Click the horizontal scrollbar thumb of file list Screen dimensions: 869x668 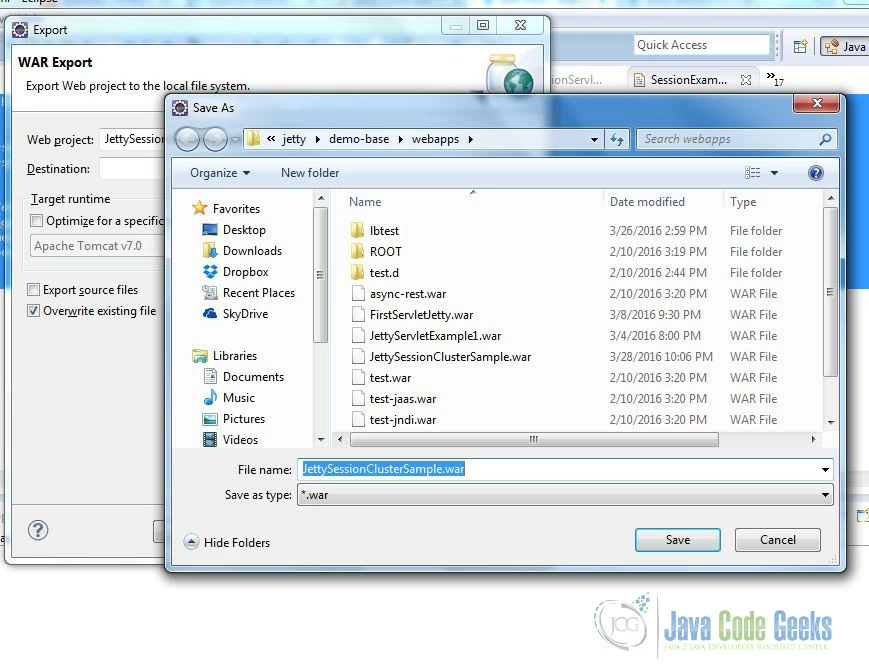[x=534, y=440]
